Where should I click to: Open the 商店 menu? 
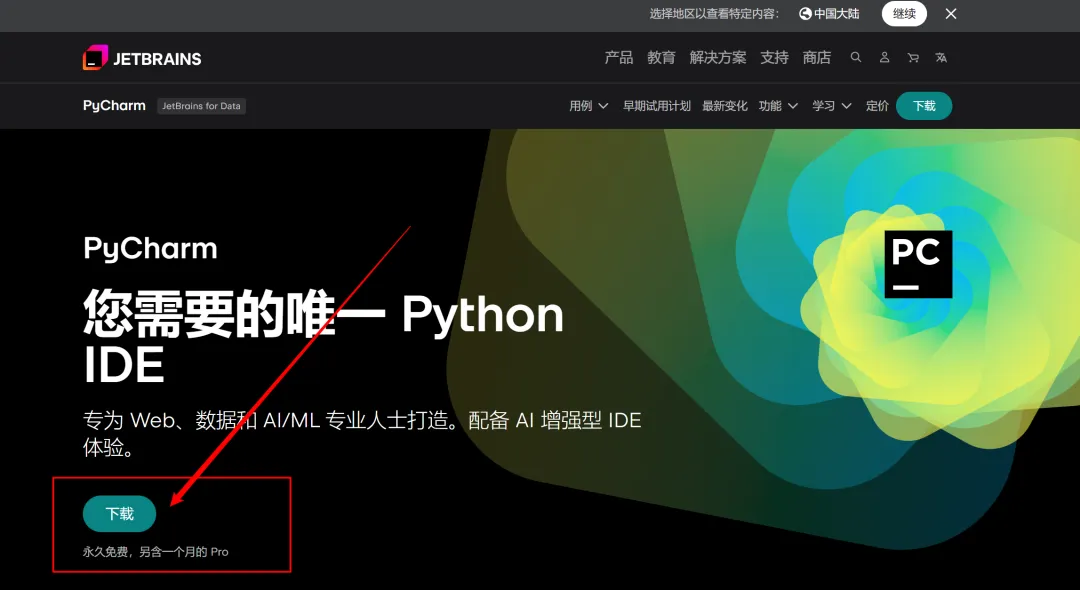[817, 58]
